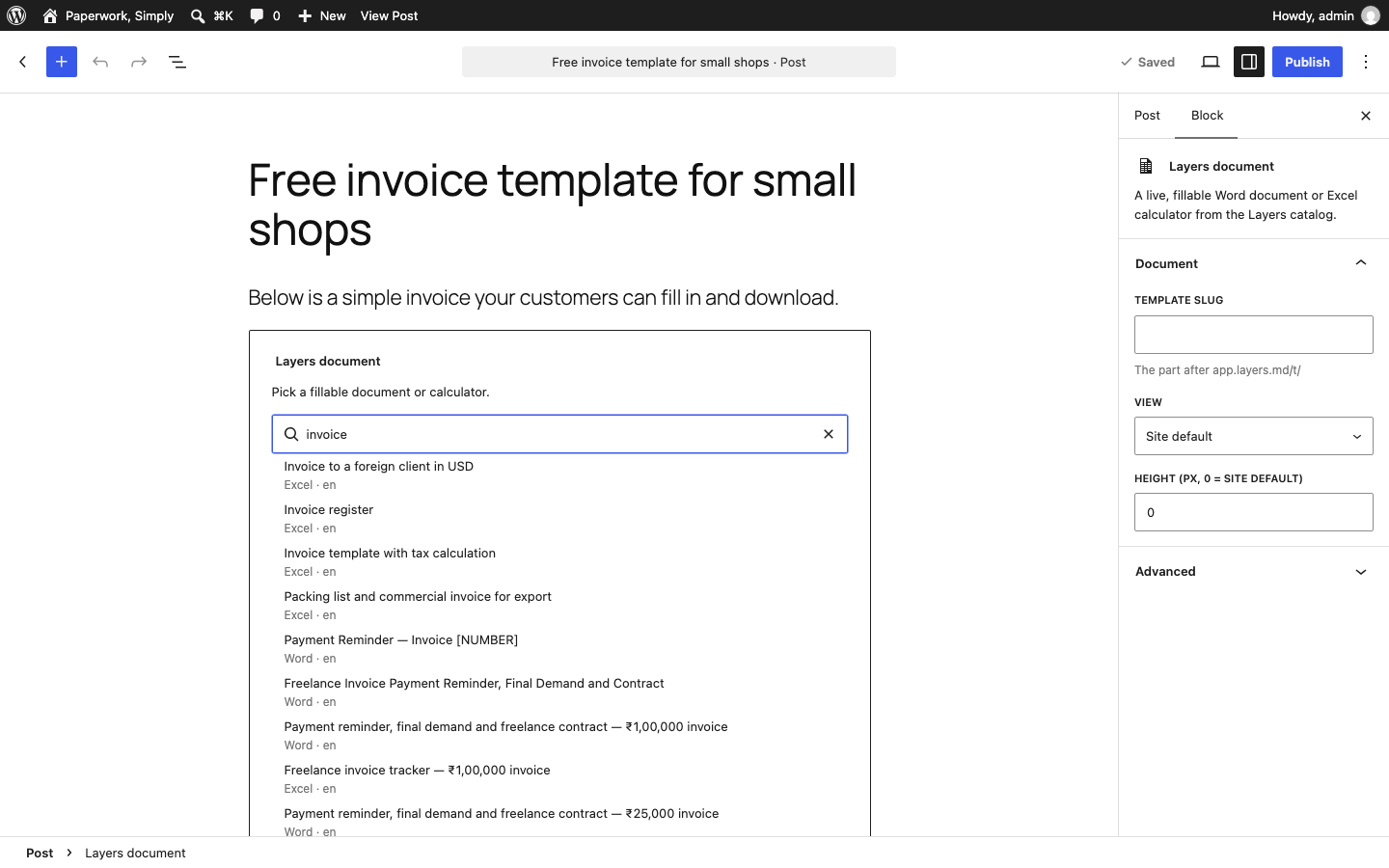Select the 'Invoice register' result
The height and width of the screenshot is (868, 1389).
pos(559,519)
